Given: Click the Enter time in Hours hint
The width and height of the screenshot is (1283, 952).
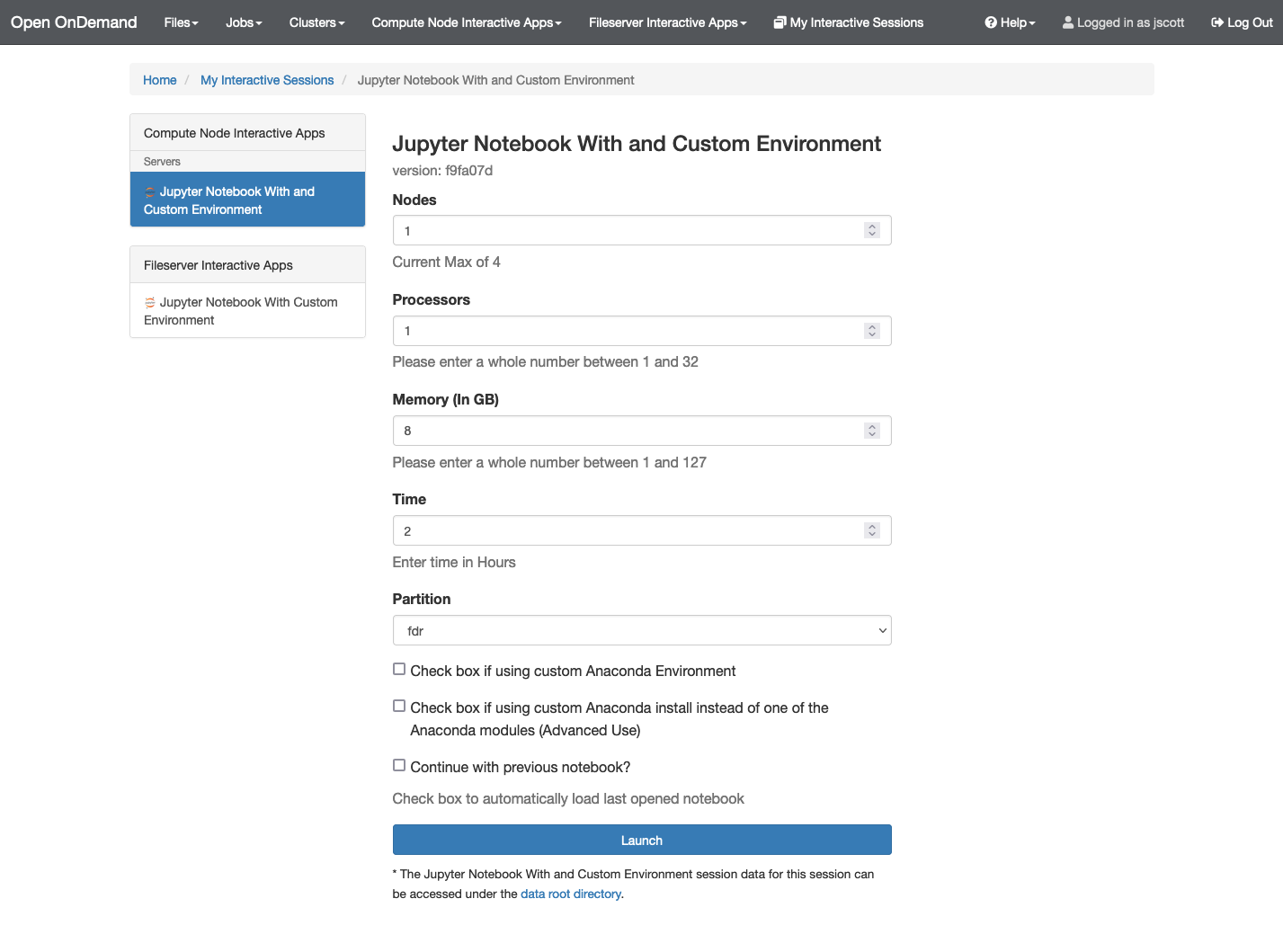Looking at the screenshot, I should pyautogui.click(x=454, y=562).
